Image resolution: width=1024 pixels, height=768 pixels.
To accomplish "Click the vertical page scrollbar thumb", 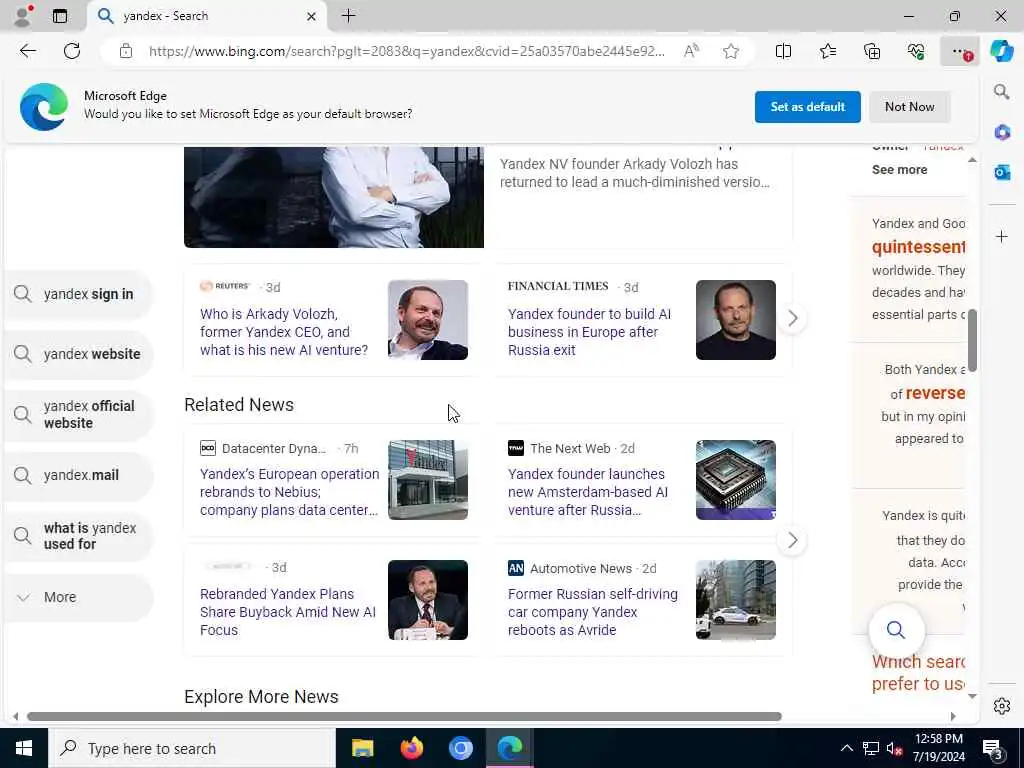I will 972,340.
